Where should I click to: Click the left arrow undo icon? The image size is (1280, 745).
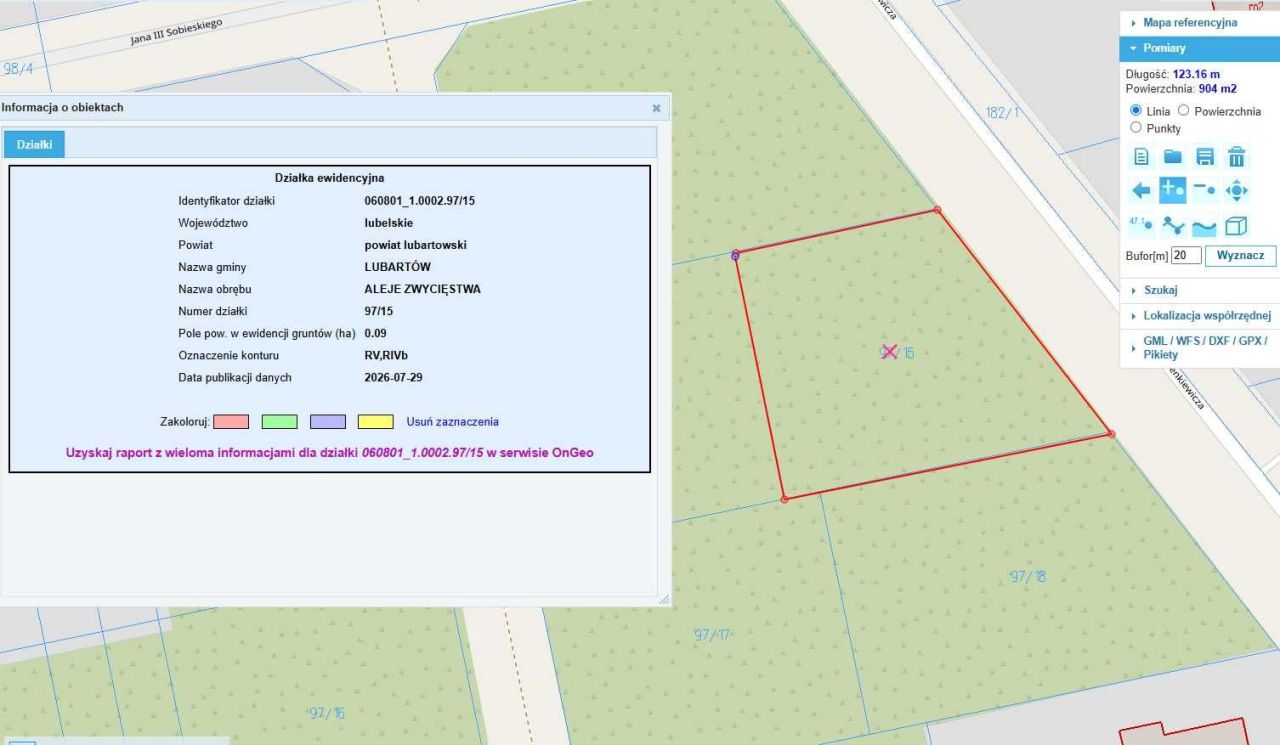[x=1141, y=190]
